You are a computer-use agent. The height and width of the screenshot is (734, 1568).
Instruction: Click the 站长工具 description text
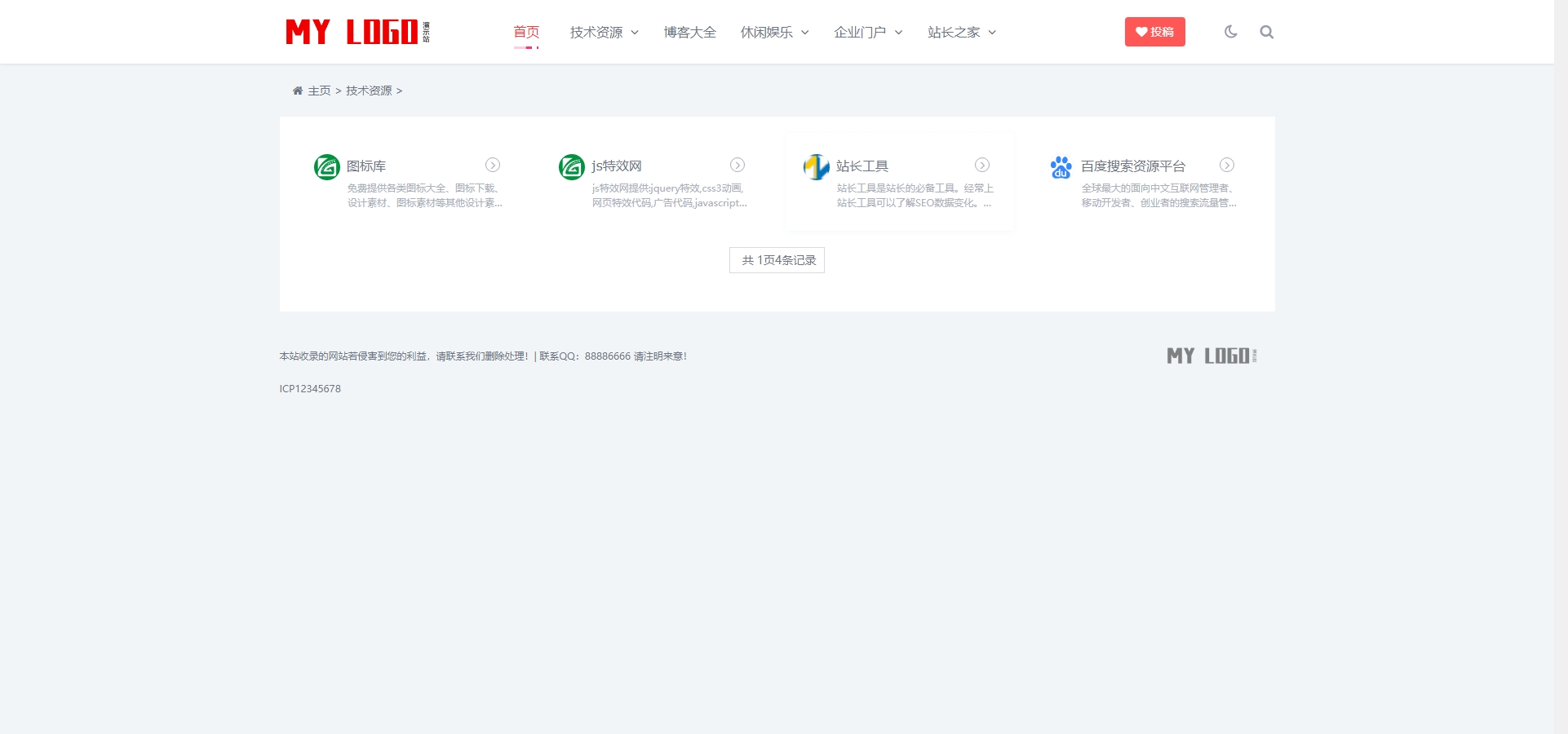(x=915, y=196)
